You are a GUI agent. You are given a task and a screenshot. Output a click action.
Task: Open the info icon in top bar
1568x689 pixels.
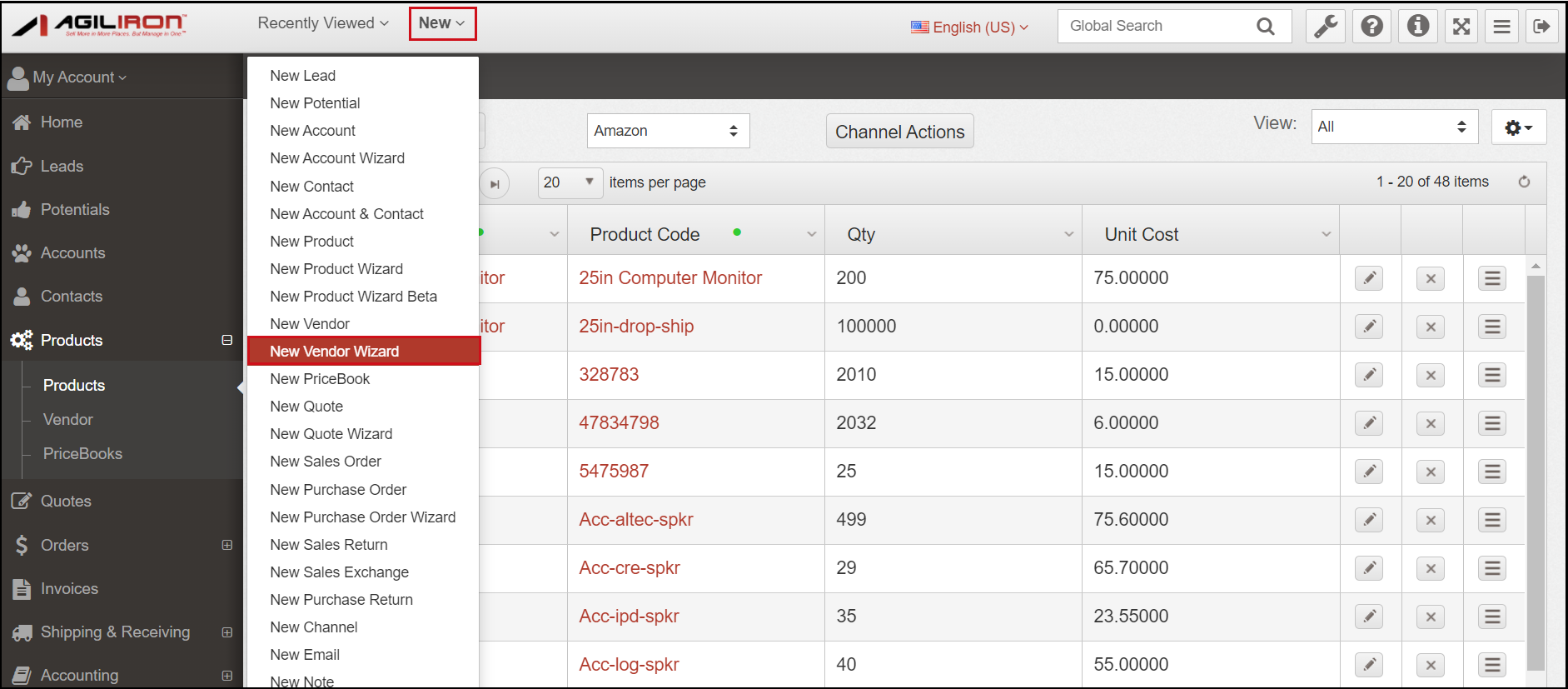coord(1418,26)
